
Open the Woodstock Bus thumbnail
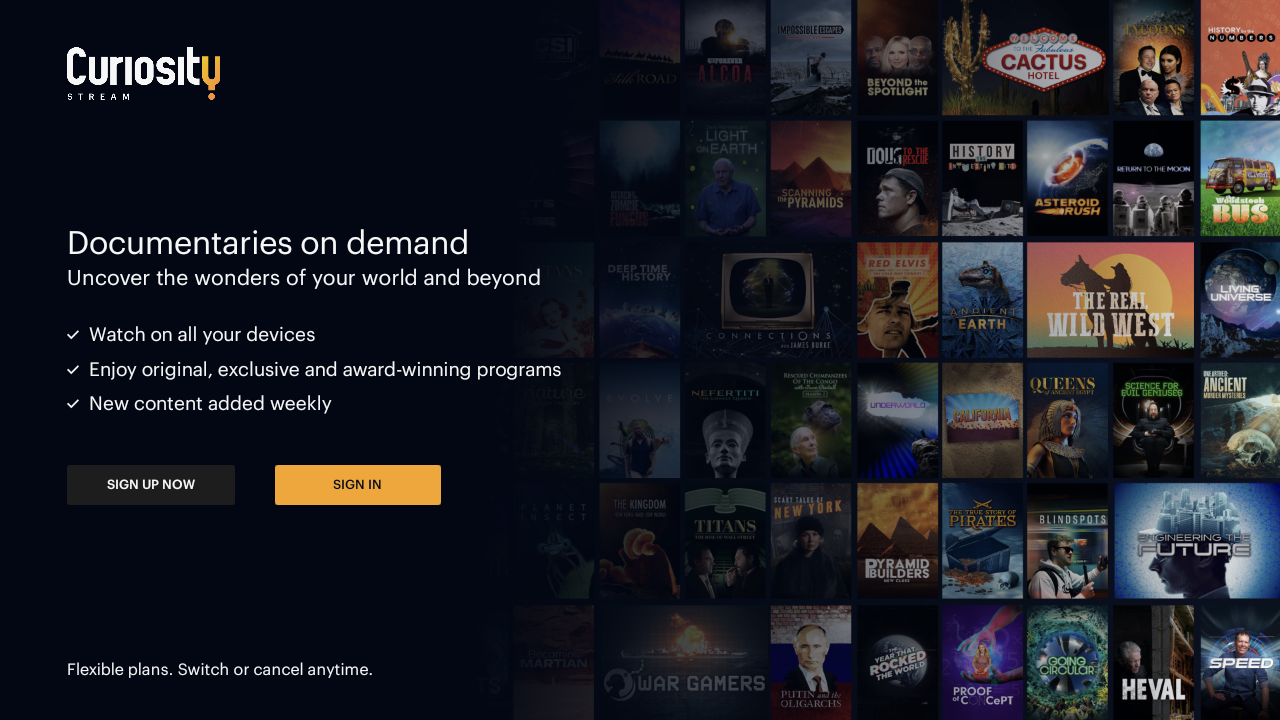click(x=1240, y=179)
